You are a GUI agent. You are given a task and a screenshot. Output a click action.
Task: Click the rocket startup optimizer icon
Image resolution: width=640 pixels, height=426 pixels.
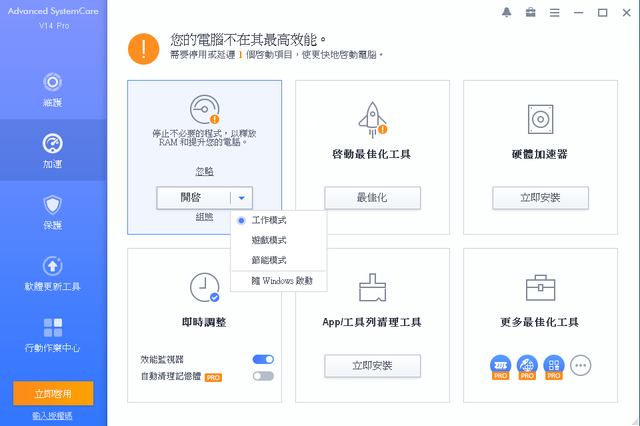[372, 120]
